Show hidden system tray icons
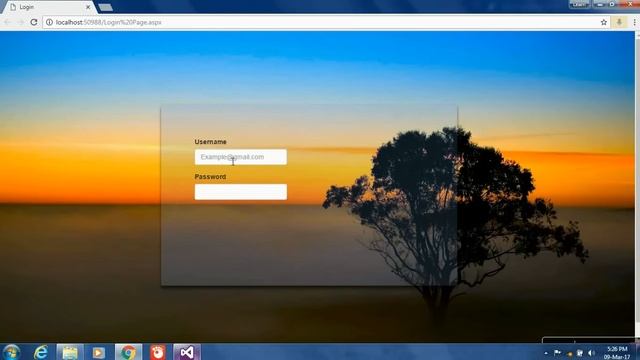Screen dimensions: 640x360 [546, 353]
